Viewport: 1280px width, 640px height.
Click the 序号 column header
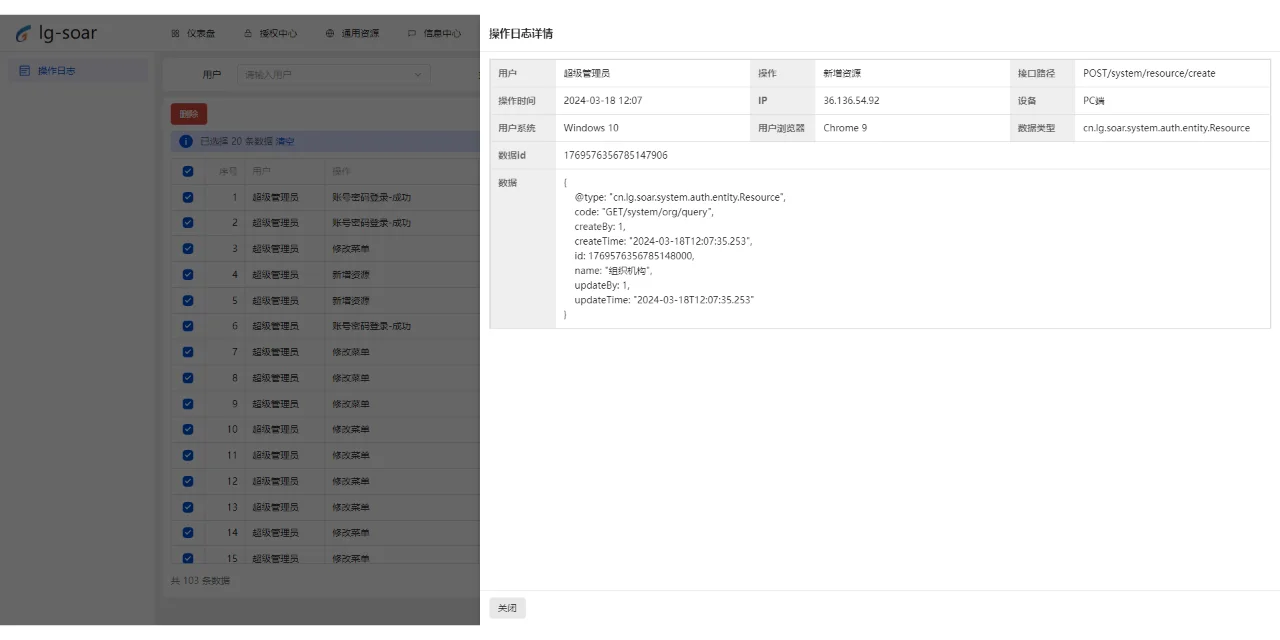228,171
